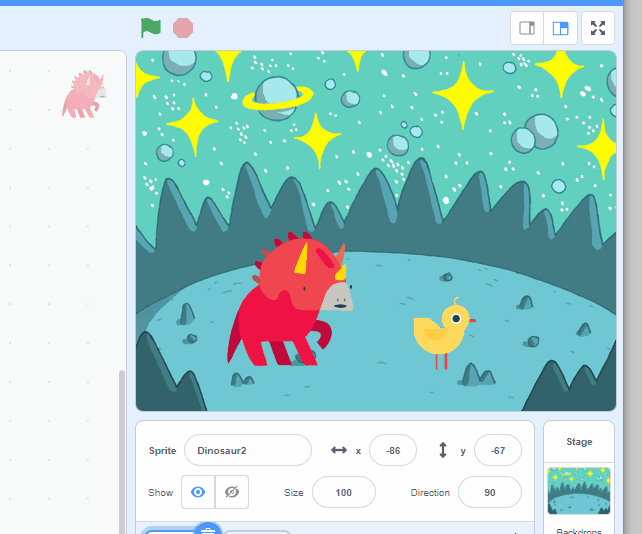
Task: Click the green flag to start
Action: (x=151, y=28)
